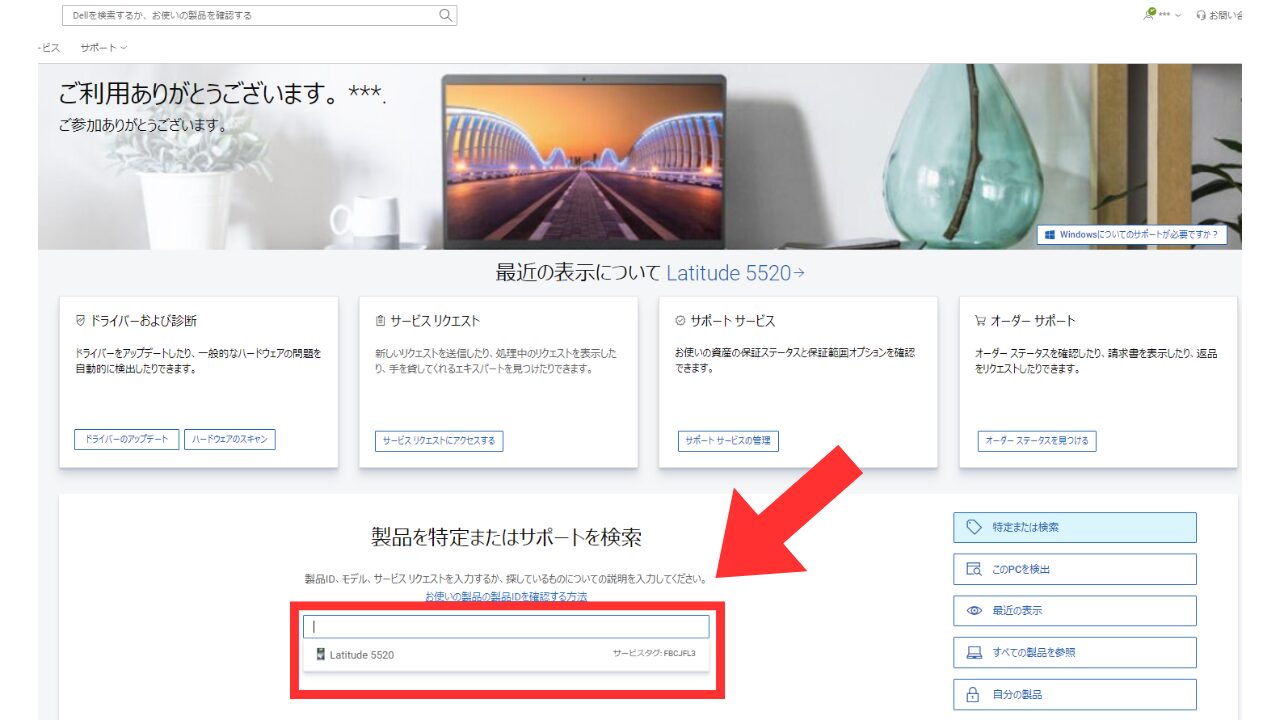Click the PC detect icon on このPCを検出
The image size is (1280, 720).
tap(973, 569)
